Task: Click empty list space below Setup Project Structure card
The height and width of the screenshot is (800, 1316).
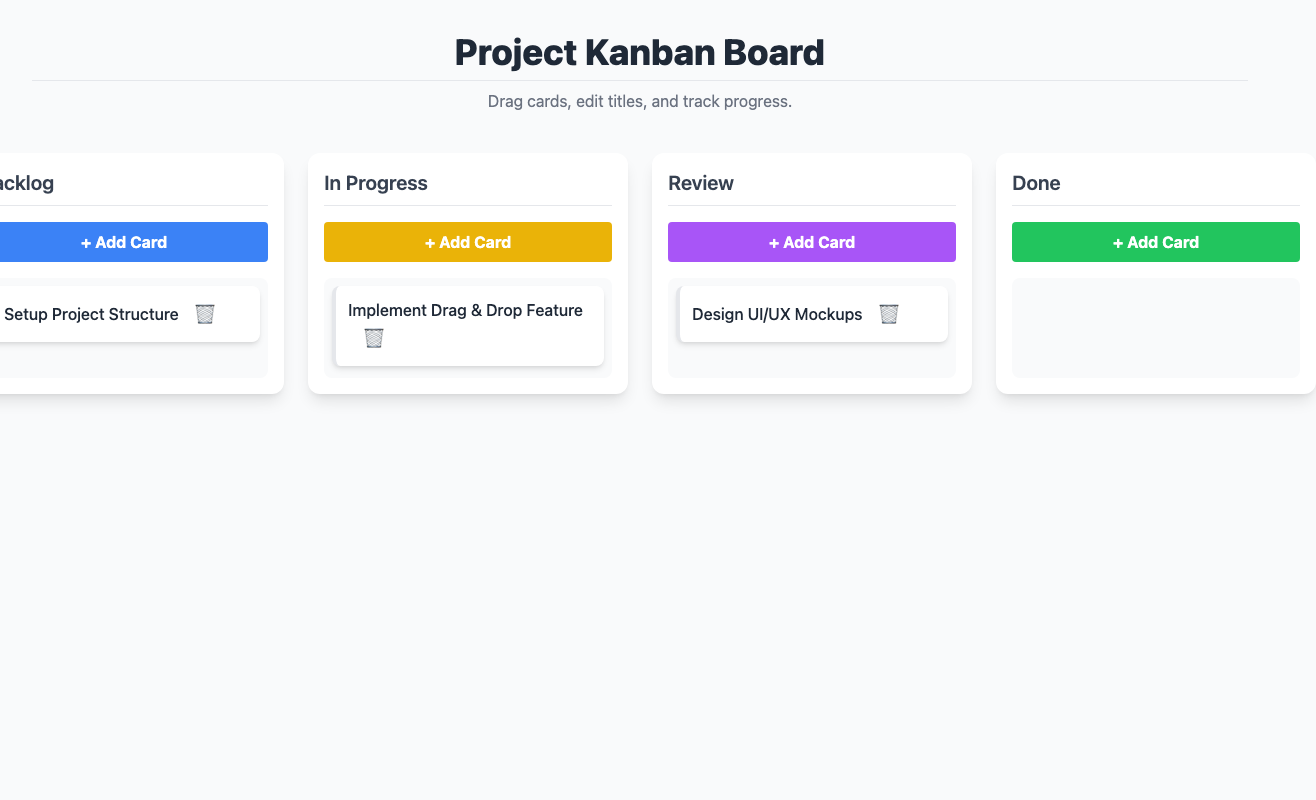Action: (x=130, y=360)
